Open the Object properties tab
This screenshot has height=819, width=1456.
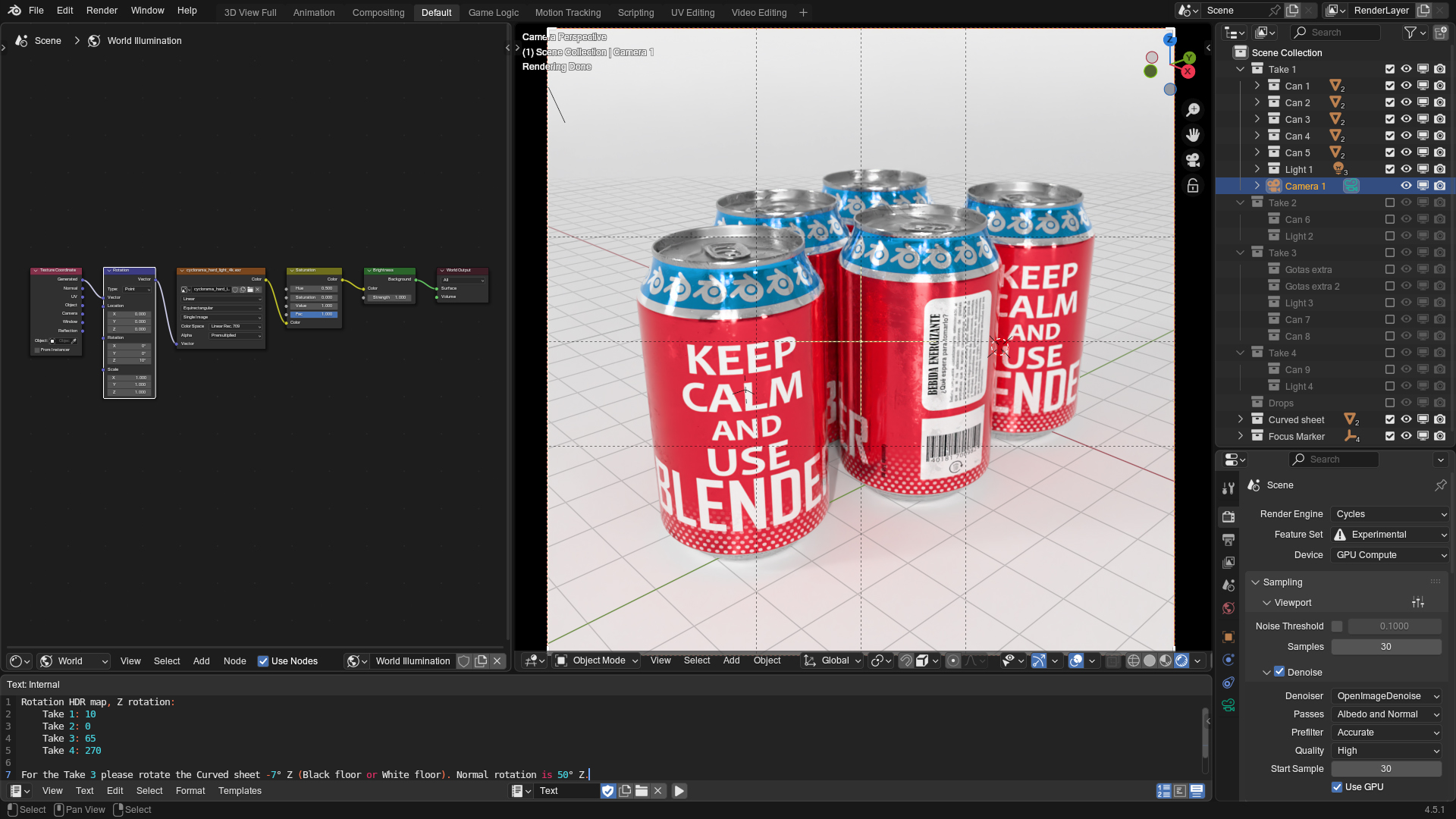click(1228, 637)
